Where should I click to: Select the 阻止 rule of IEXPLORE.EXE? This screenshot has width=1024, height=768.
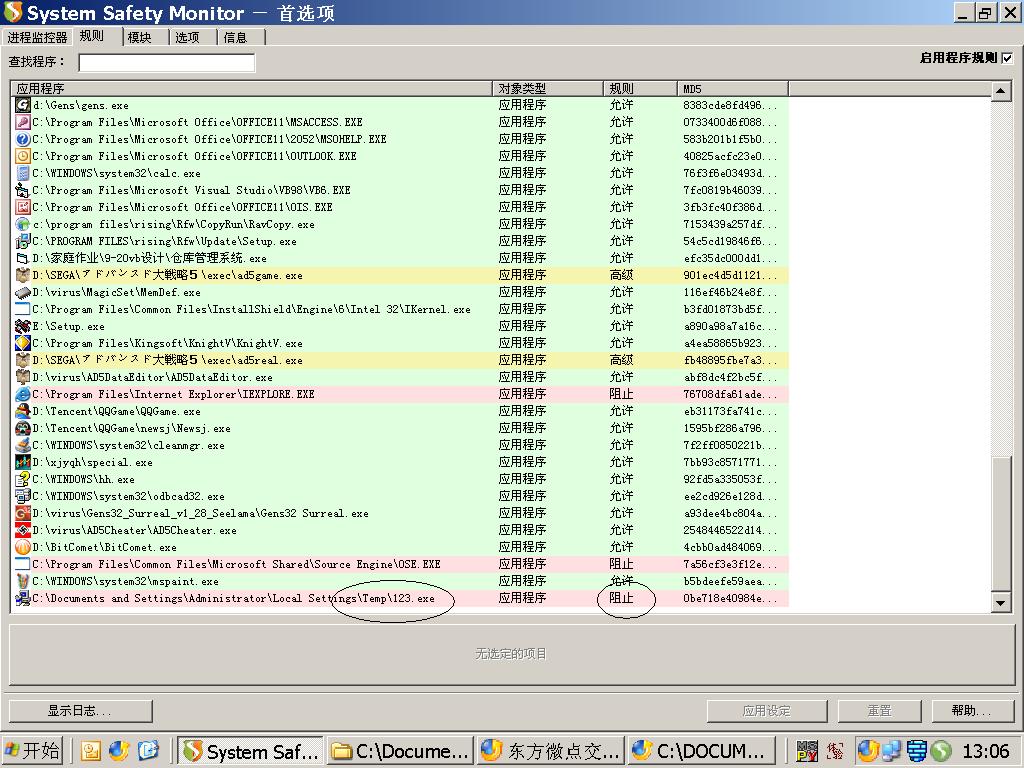(621, 394)
